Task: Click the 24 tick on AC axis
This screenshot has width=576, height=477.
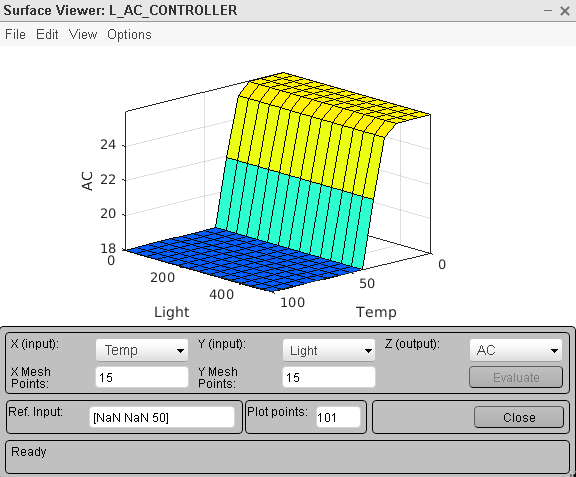Action: [x=108, y=145]
